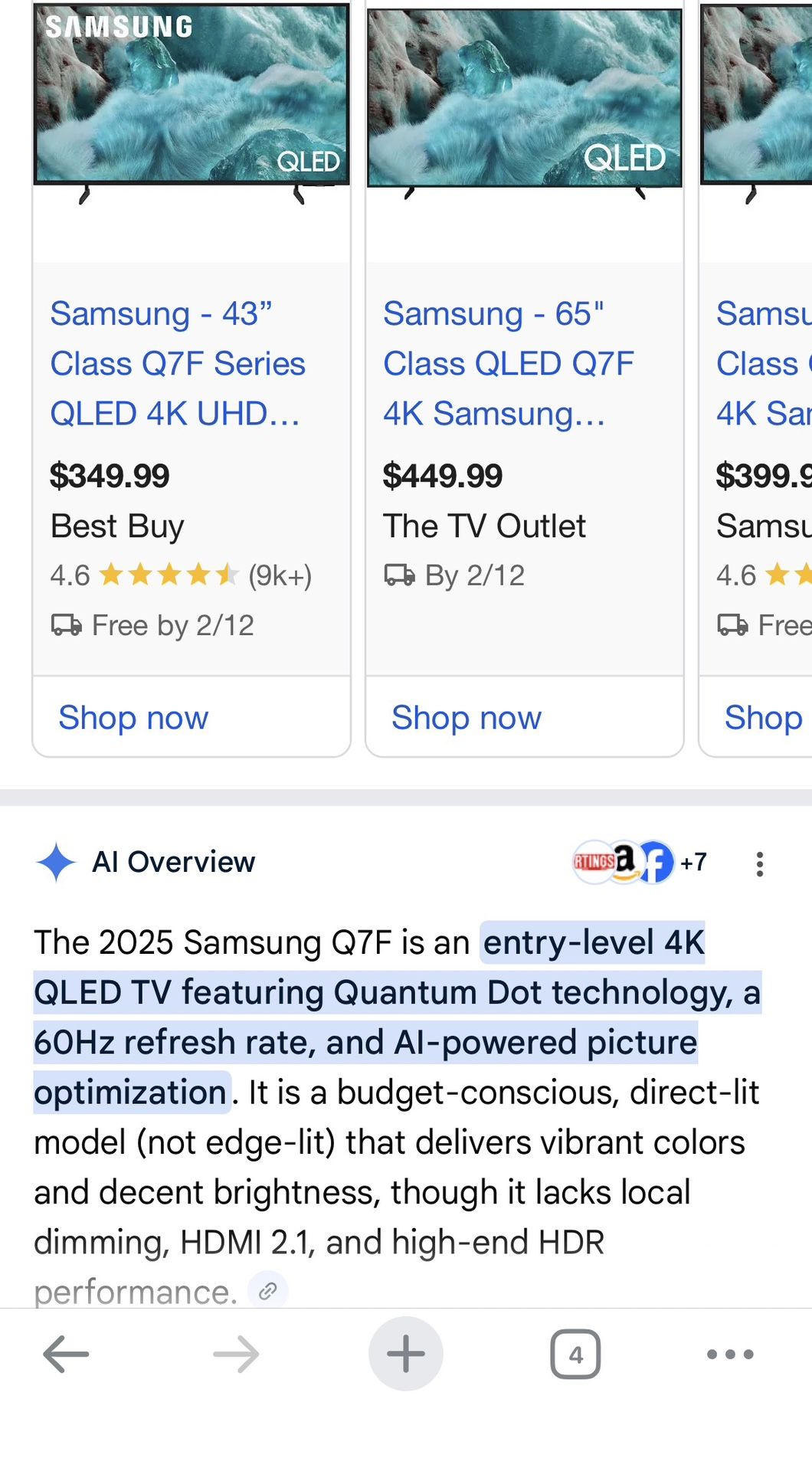Tap the browser back arrow
Image resolution: width=812 pixels, height=1471 pixels.
click(66, 1355)
